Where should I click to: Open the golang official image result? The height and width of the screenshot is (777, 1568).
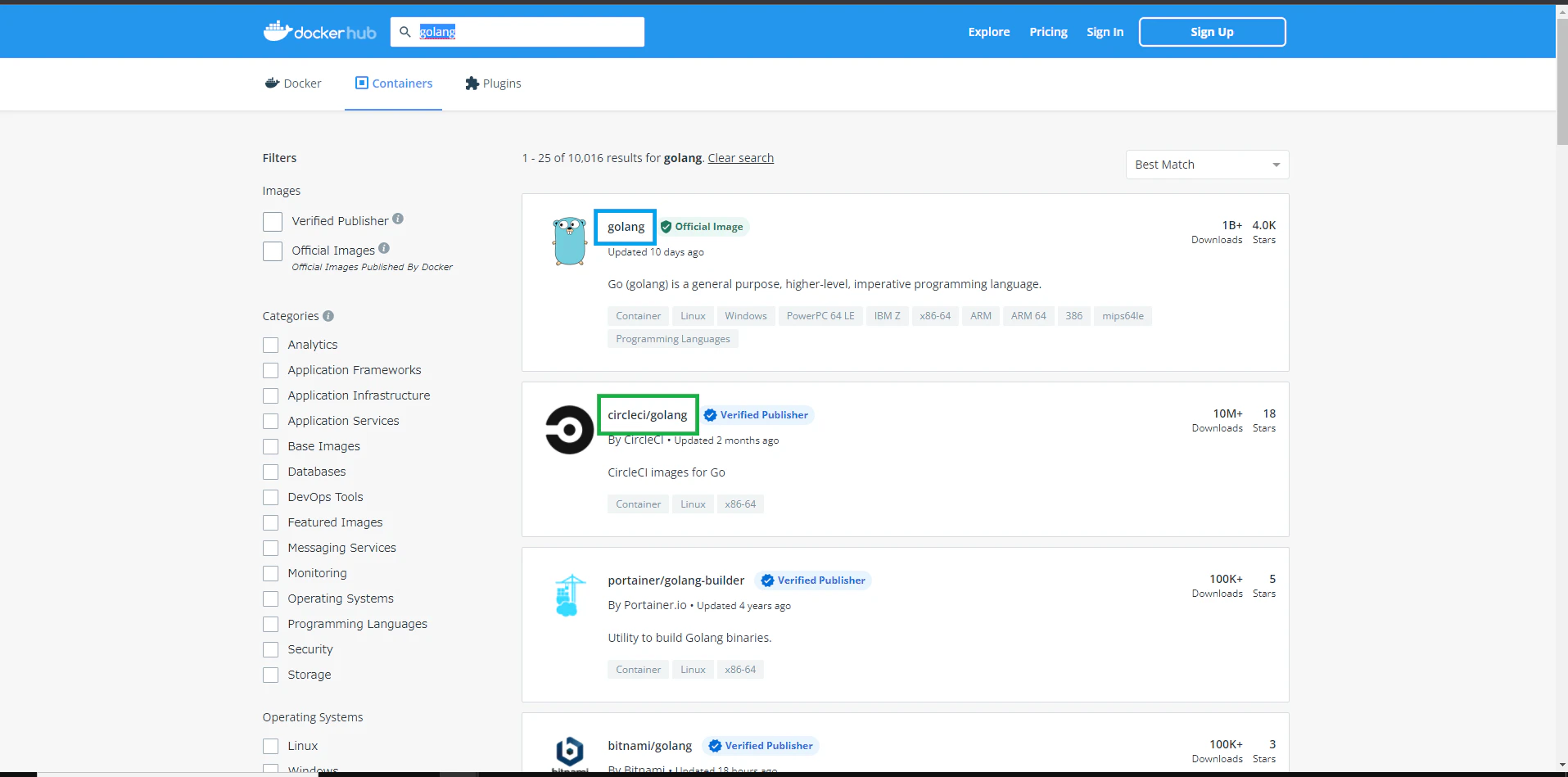[x=626, y=227]
